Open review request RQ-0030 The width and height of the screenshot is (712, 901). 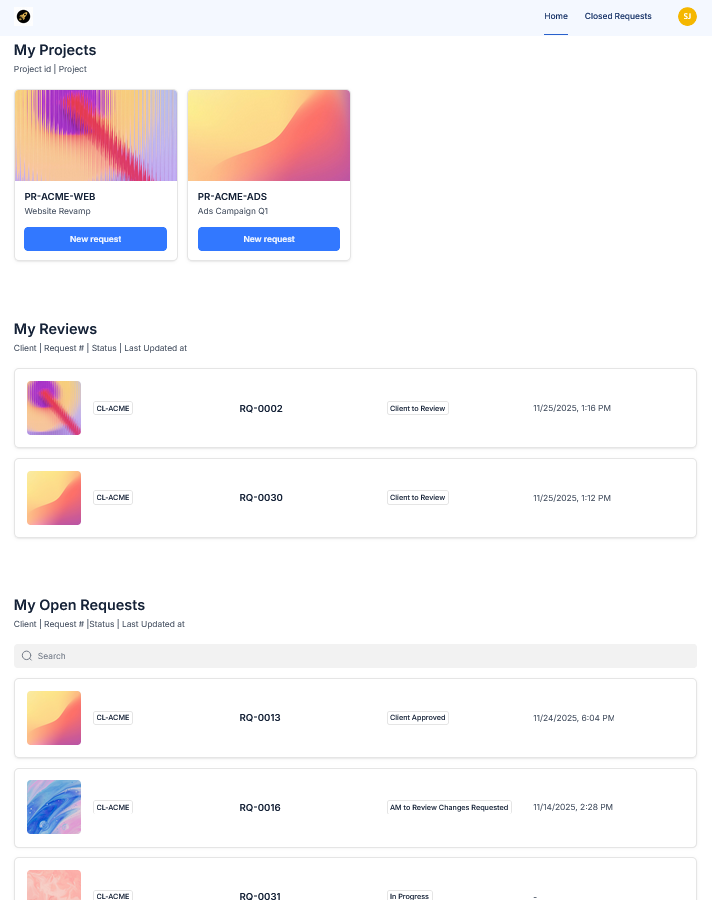tap(261, 498)
